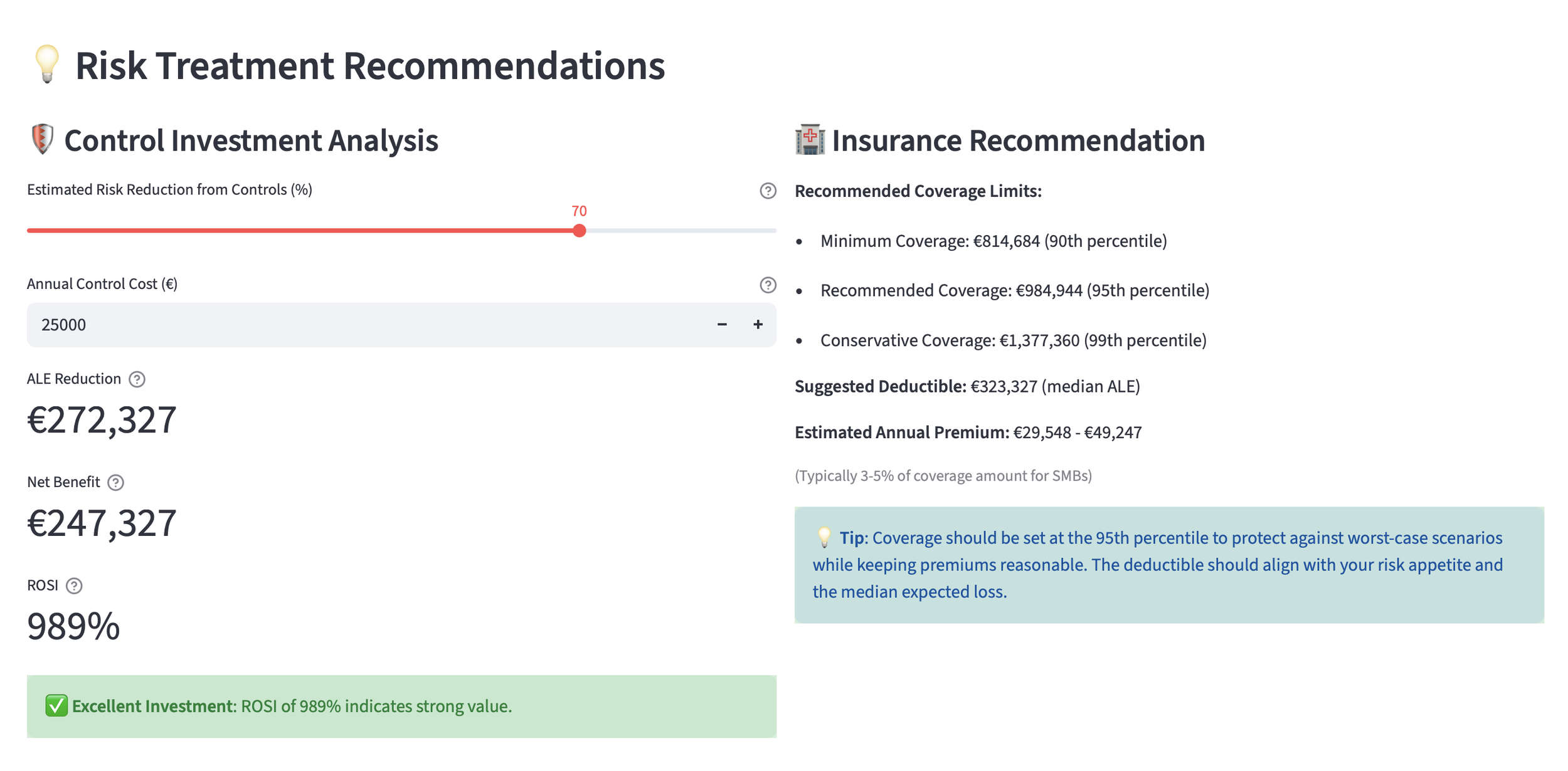Click the ALE Reduction value €272,327
The height and width of the screenshot is (771, 1568).
point(102,420)
